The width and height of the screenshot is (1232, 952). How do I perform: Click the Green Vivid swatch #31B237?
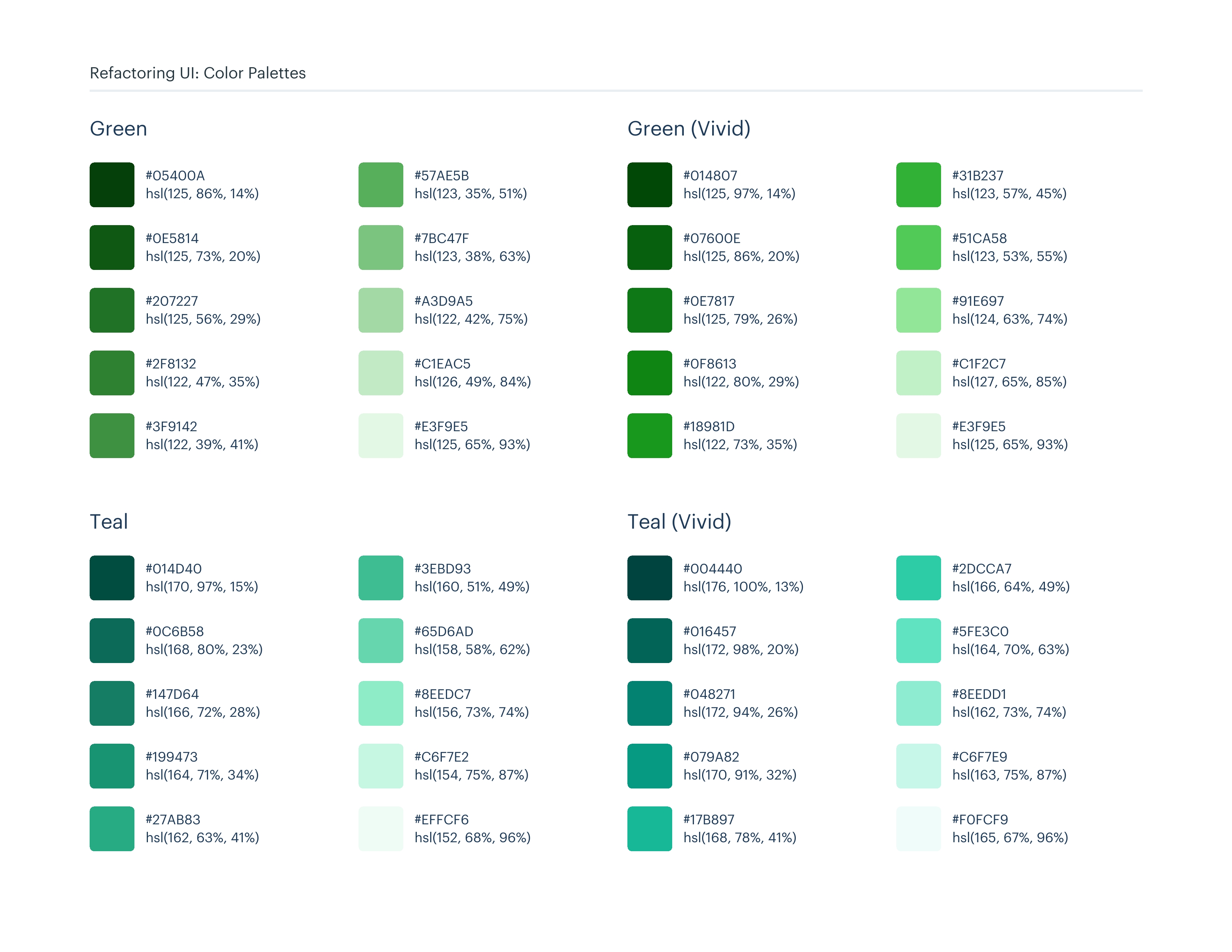pos(918,185)
